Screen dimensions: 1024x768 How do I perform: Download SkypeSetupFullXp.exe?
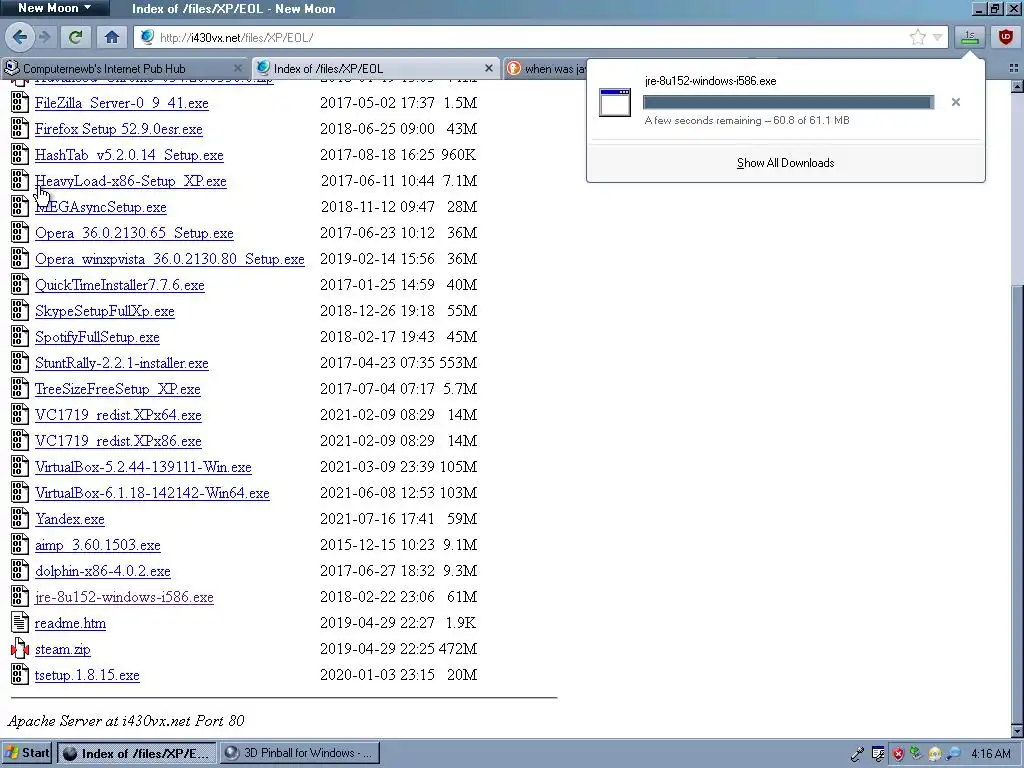point(104,312)
